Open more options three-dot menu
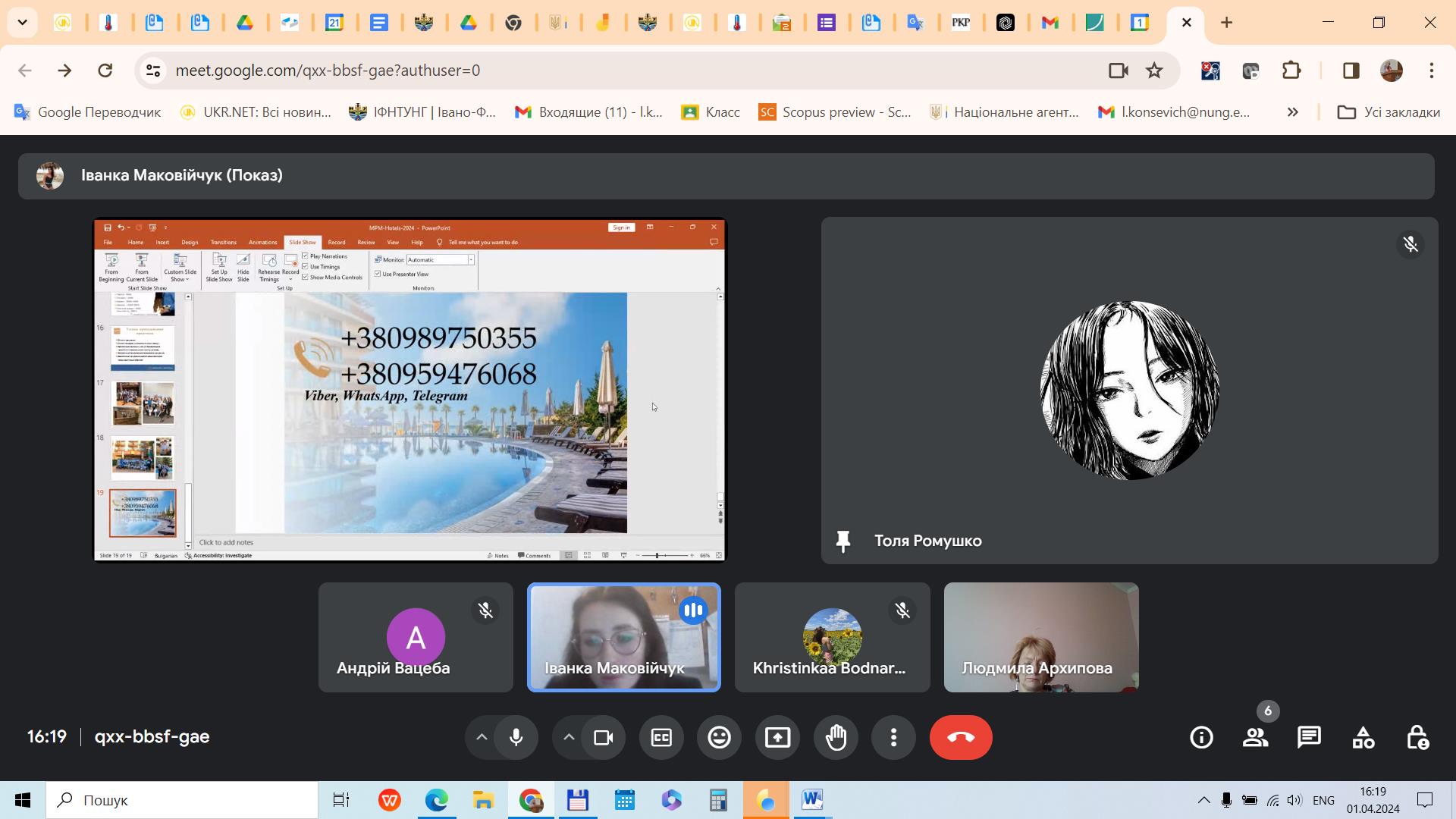Screen dimensions: 1456x819 coord(893,737)
